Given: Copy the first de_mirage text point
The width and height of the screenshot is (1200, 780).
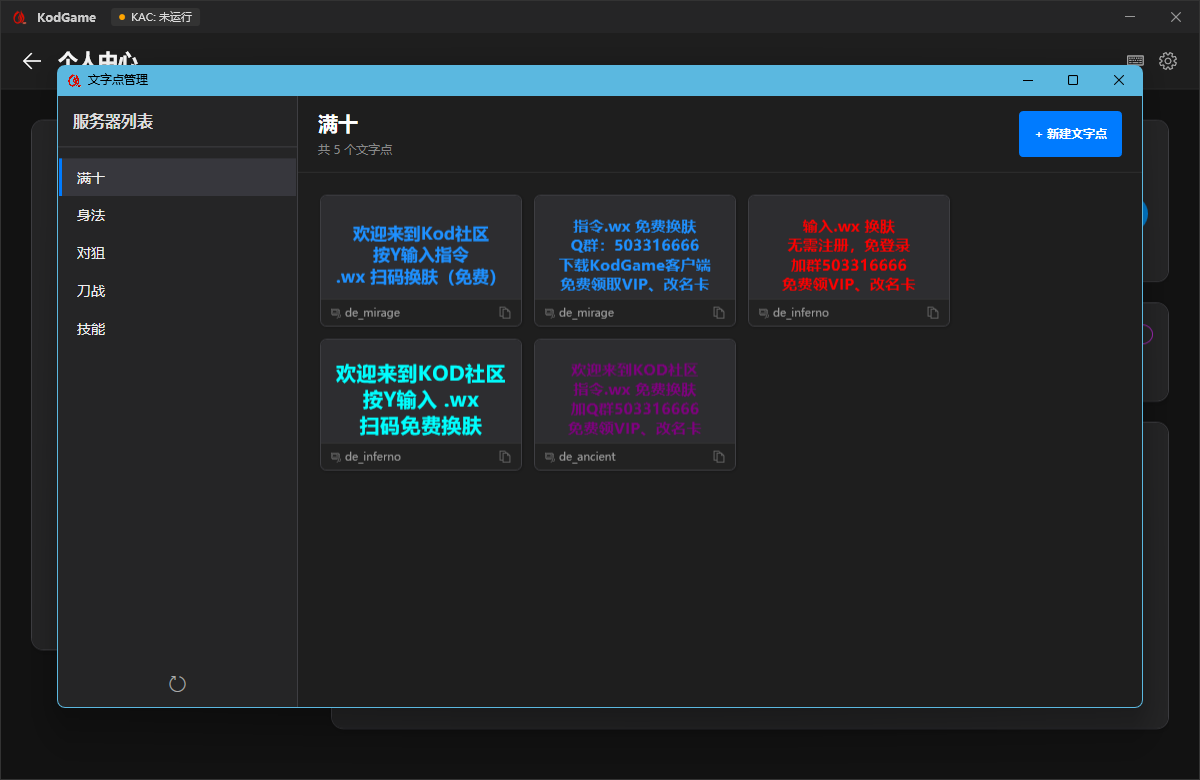Looking at the screenshot, I should [x=505, y=313].
